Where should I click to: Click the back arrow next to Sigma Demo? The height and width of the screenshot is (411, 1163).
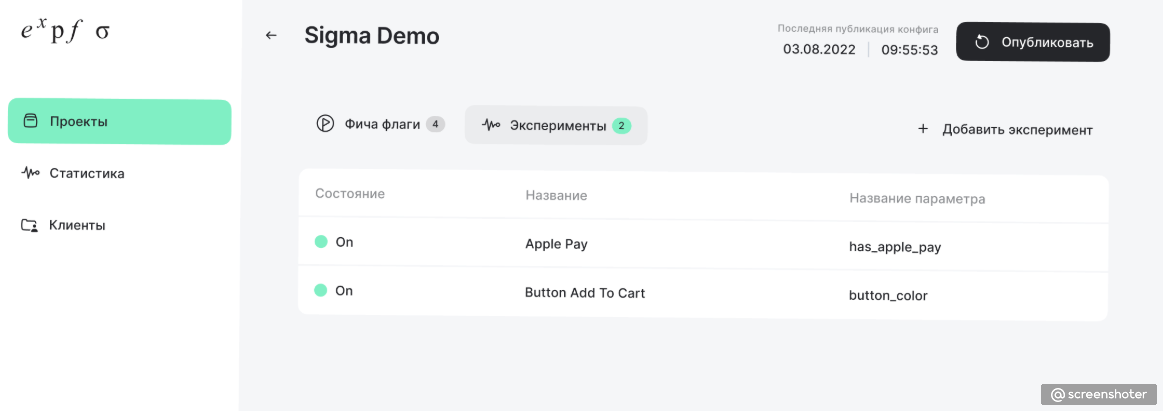click(271, 36)
